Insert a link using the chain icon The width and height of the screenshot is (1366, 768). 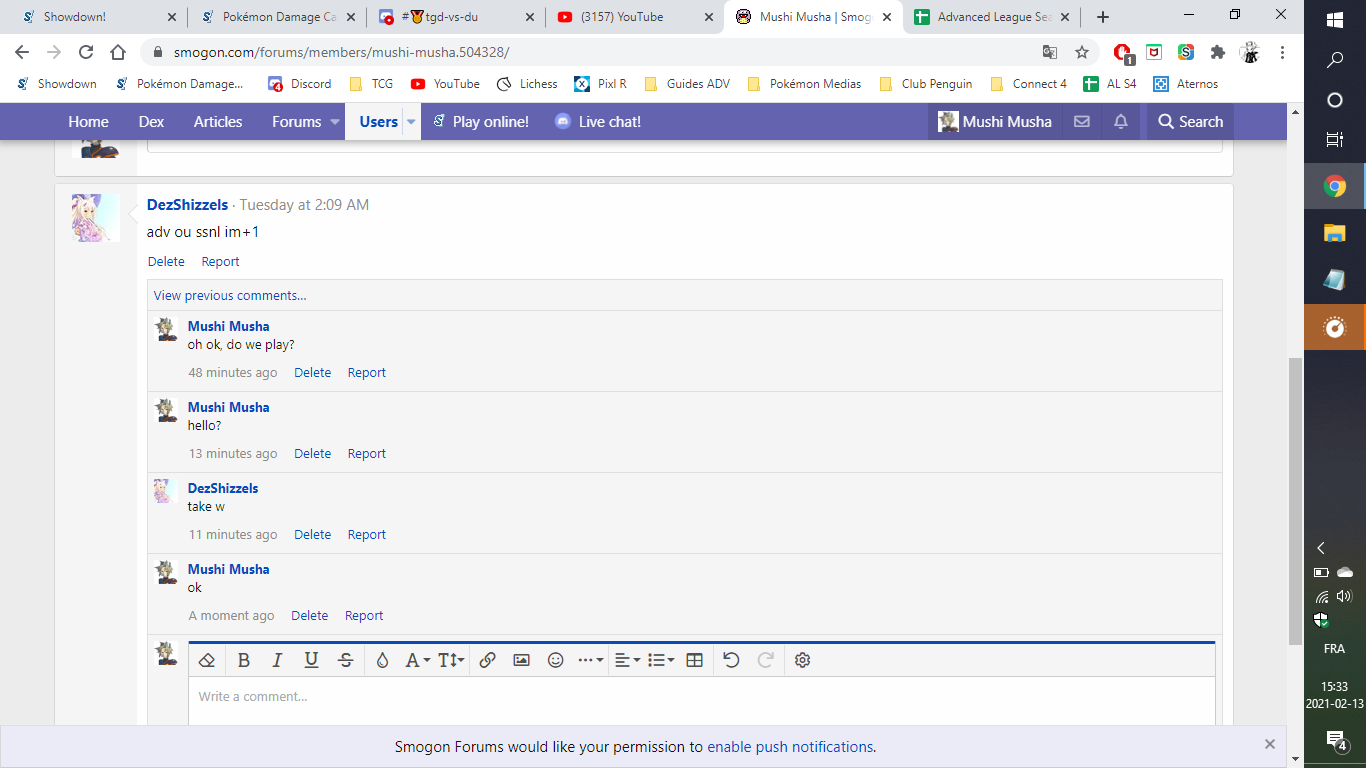coord(487,660)
